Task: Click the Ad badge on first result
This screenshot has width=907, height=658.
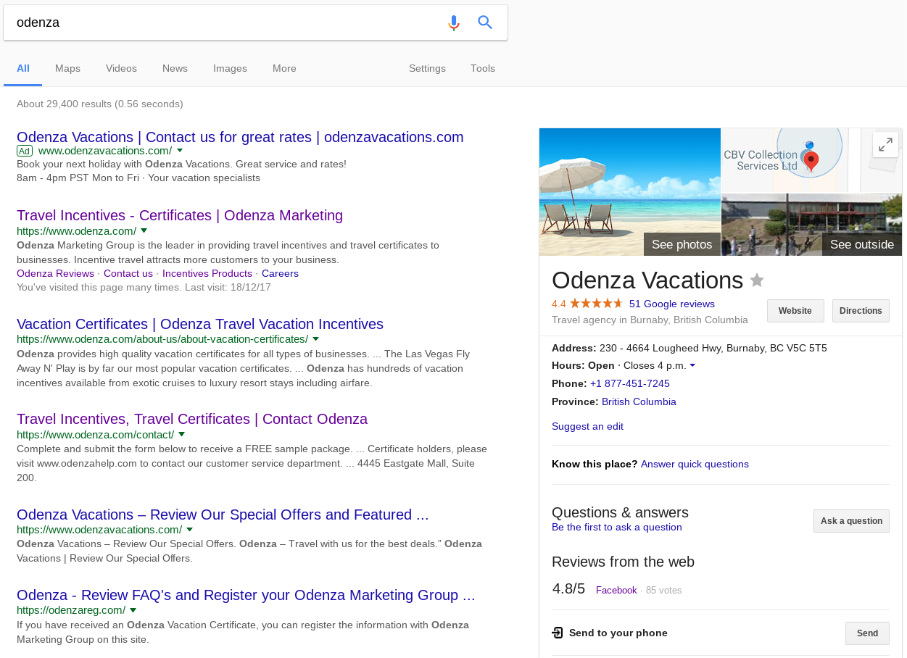Action: click(x=24, y=151)
